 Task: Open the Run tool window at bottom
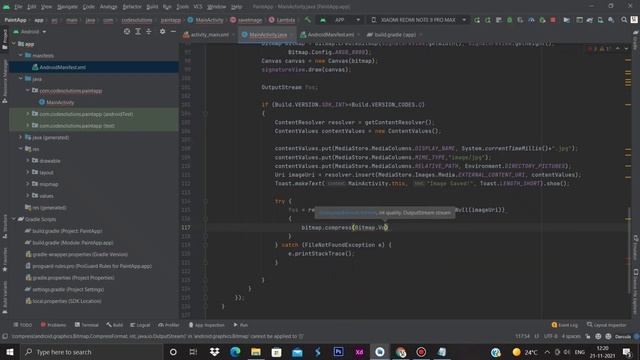(240, 325)
